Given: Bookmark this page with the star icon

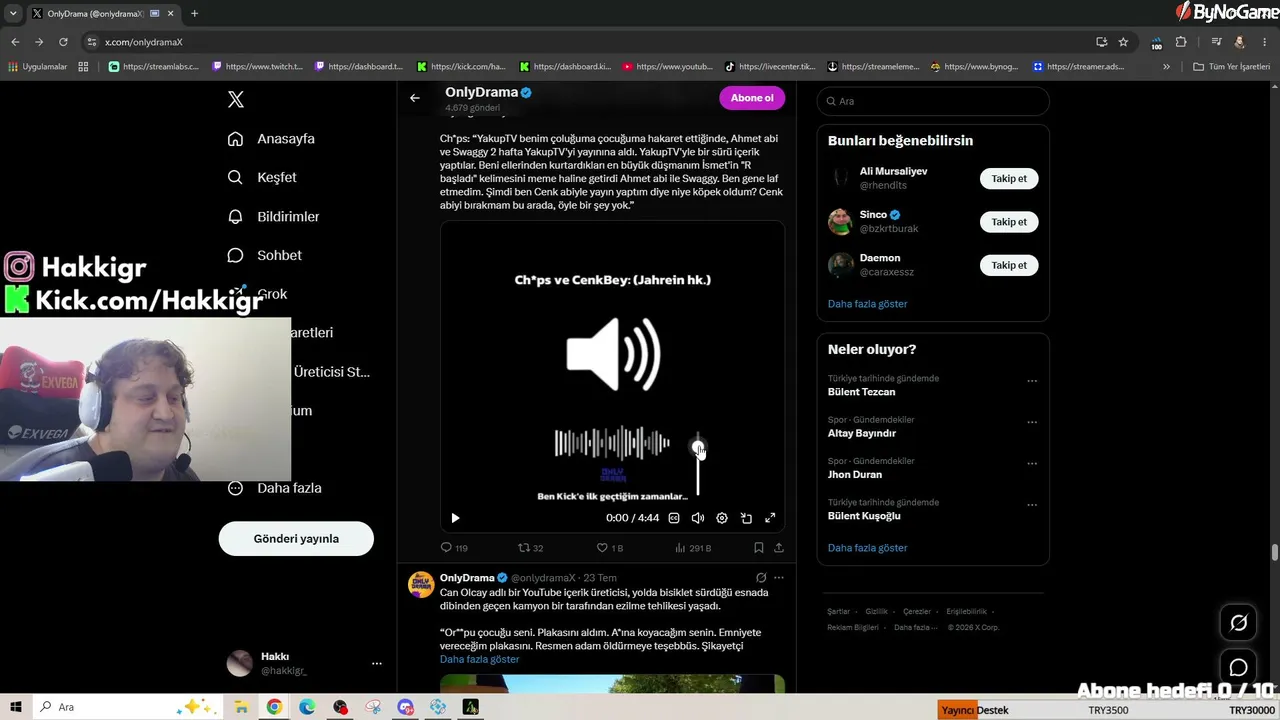Looking at the screenshot, I should tap(1123, 42).
